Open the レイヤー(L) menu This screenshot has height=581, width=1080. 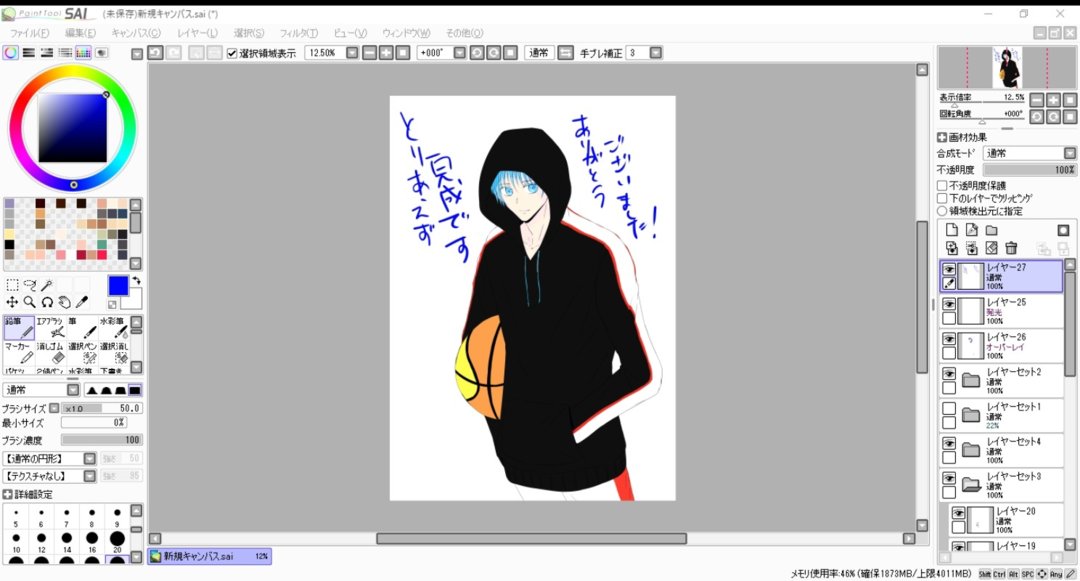197,33
